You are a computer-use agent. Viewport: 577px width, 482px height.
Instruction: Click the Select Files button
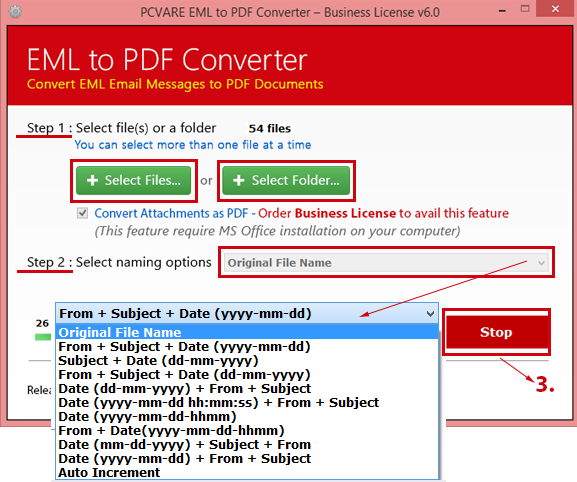click(x=134, y=181)
